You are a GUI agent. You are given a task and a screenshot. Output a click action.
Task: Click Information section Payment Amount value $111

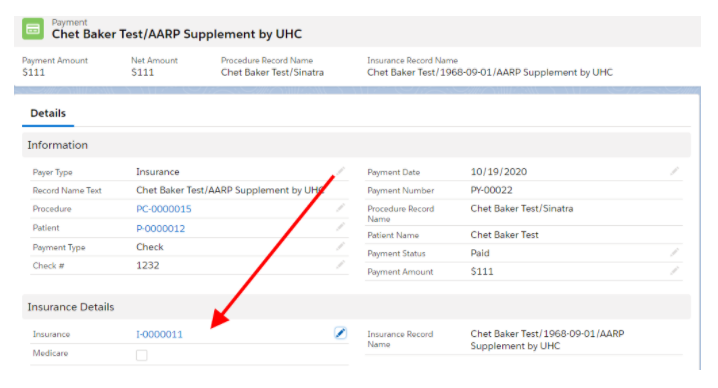[x=482, y=272]
